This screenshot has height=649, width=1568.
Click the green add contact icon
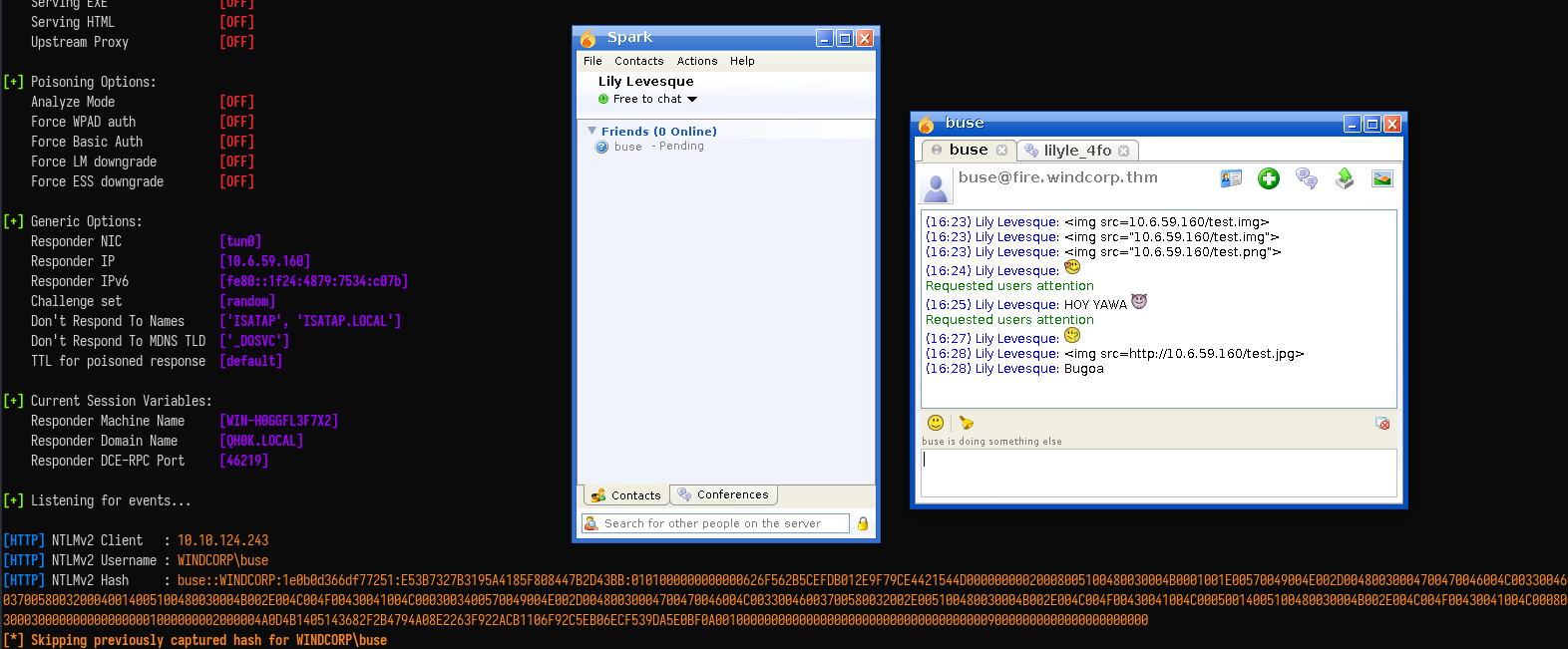[x=1269, y=178]
